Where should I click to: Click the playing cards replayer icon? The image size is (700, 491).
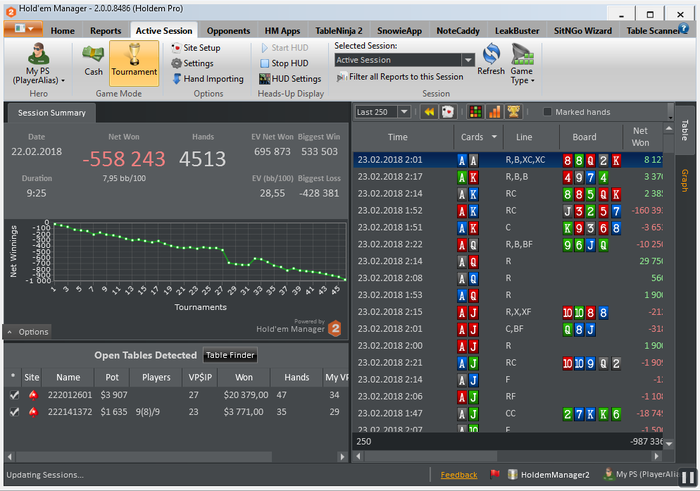point(447,112)
